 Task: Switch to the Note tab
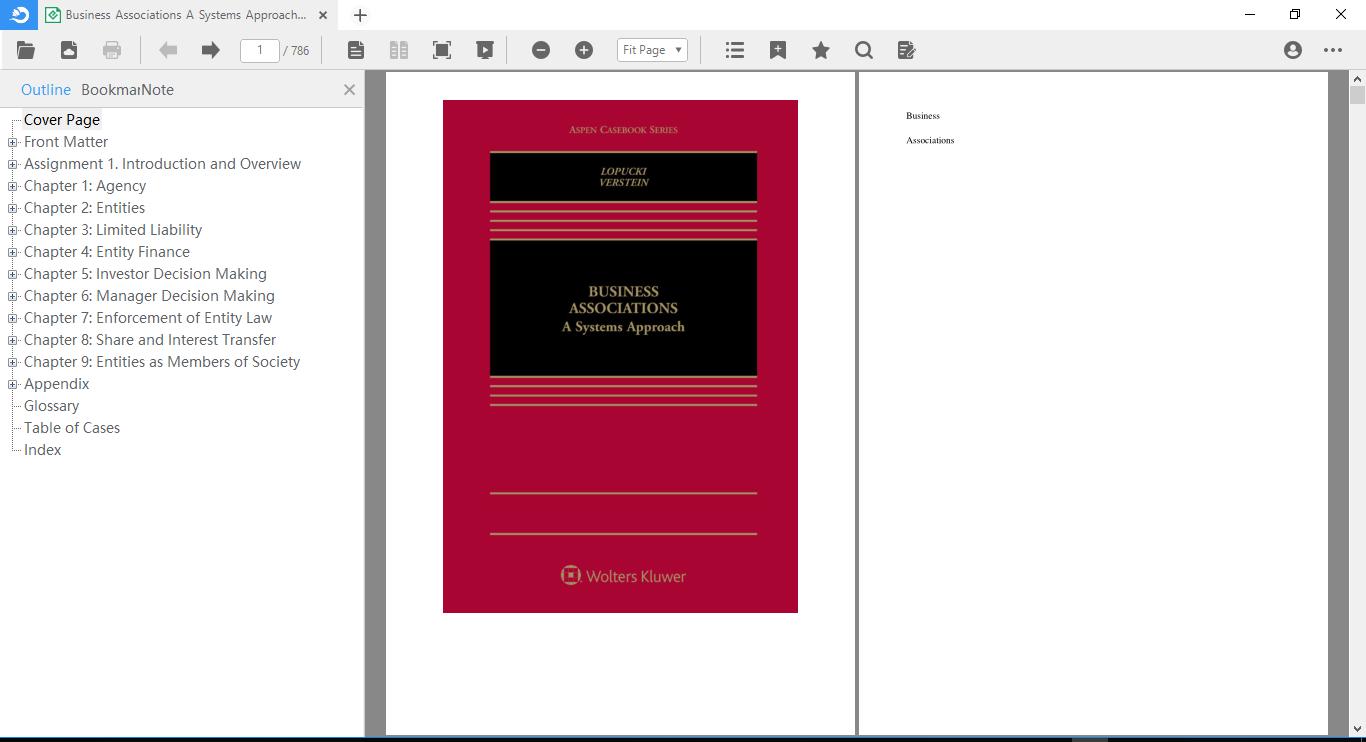pyautogui.click(x=157, y=89)
